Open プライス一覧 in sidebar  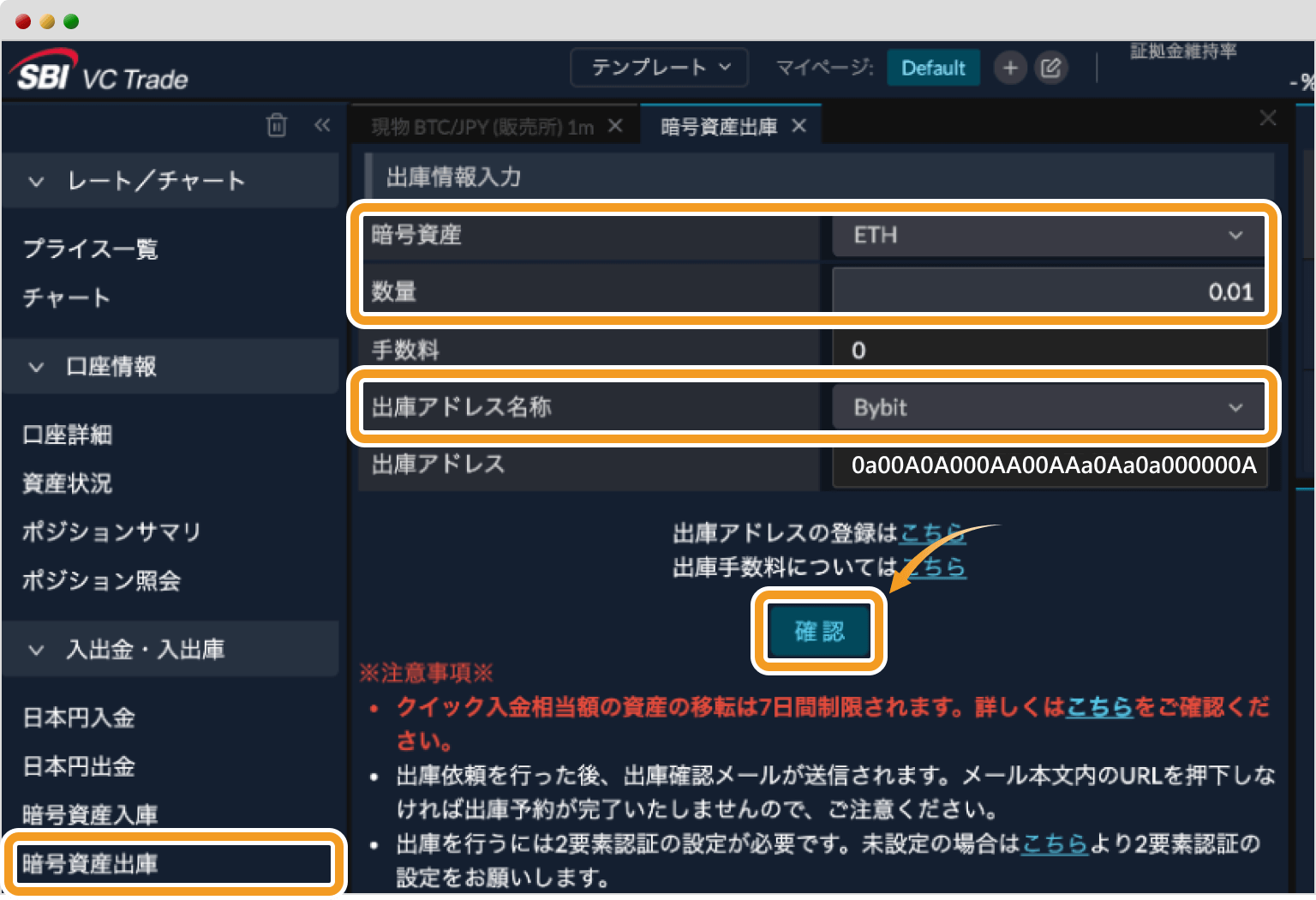91,249
